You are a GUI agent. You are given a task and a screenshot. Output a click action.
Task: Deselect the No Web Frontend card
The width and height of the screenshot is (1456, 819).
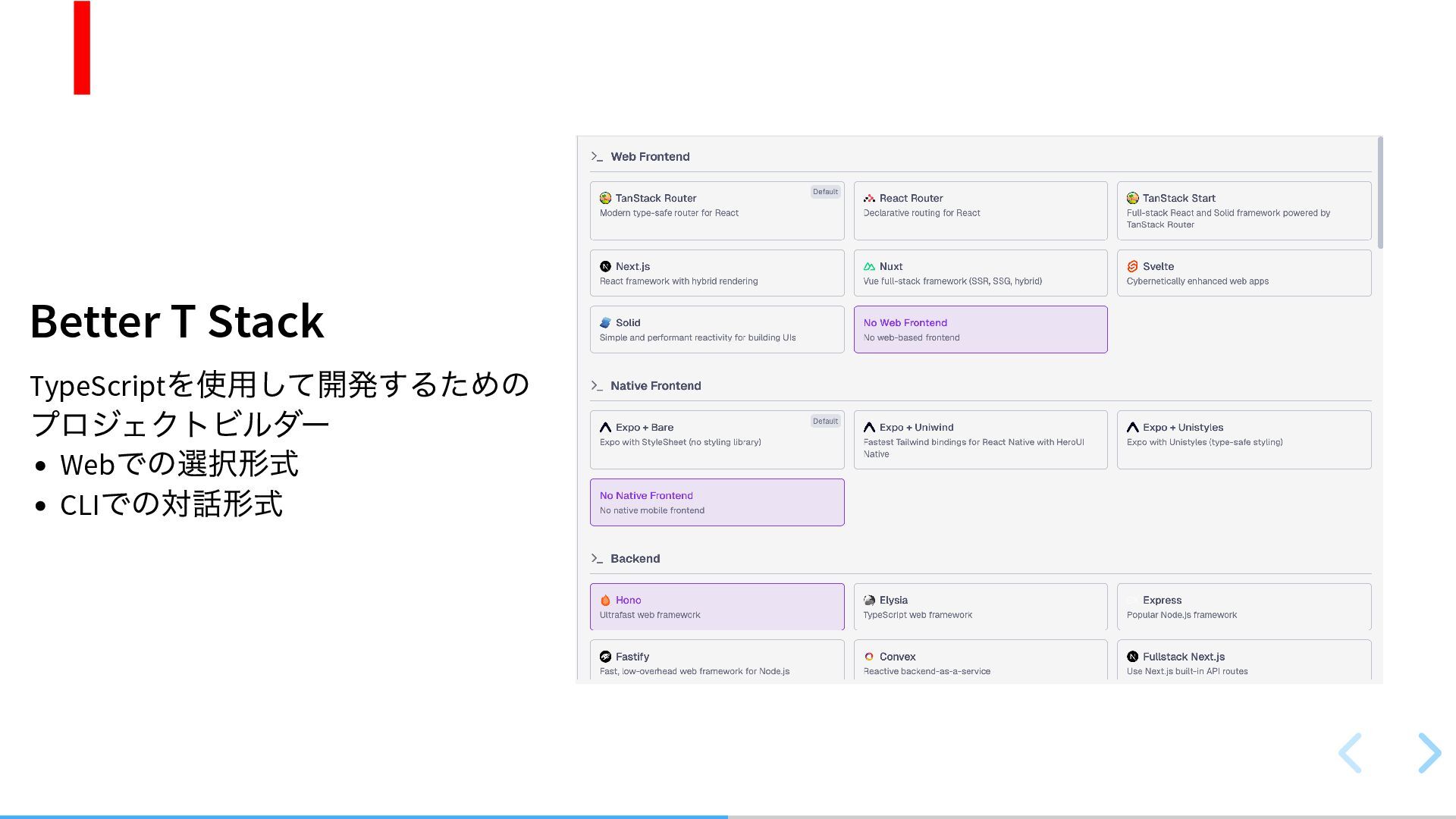point(981,329)
